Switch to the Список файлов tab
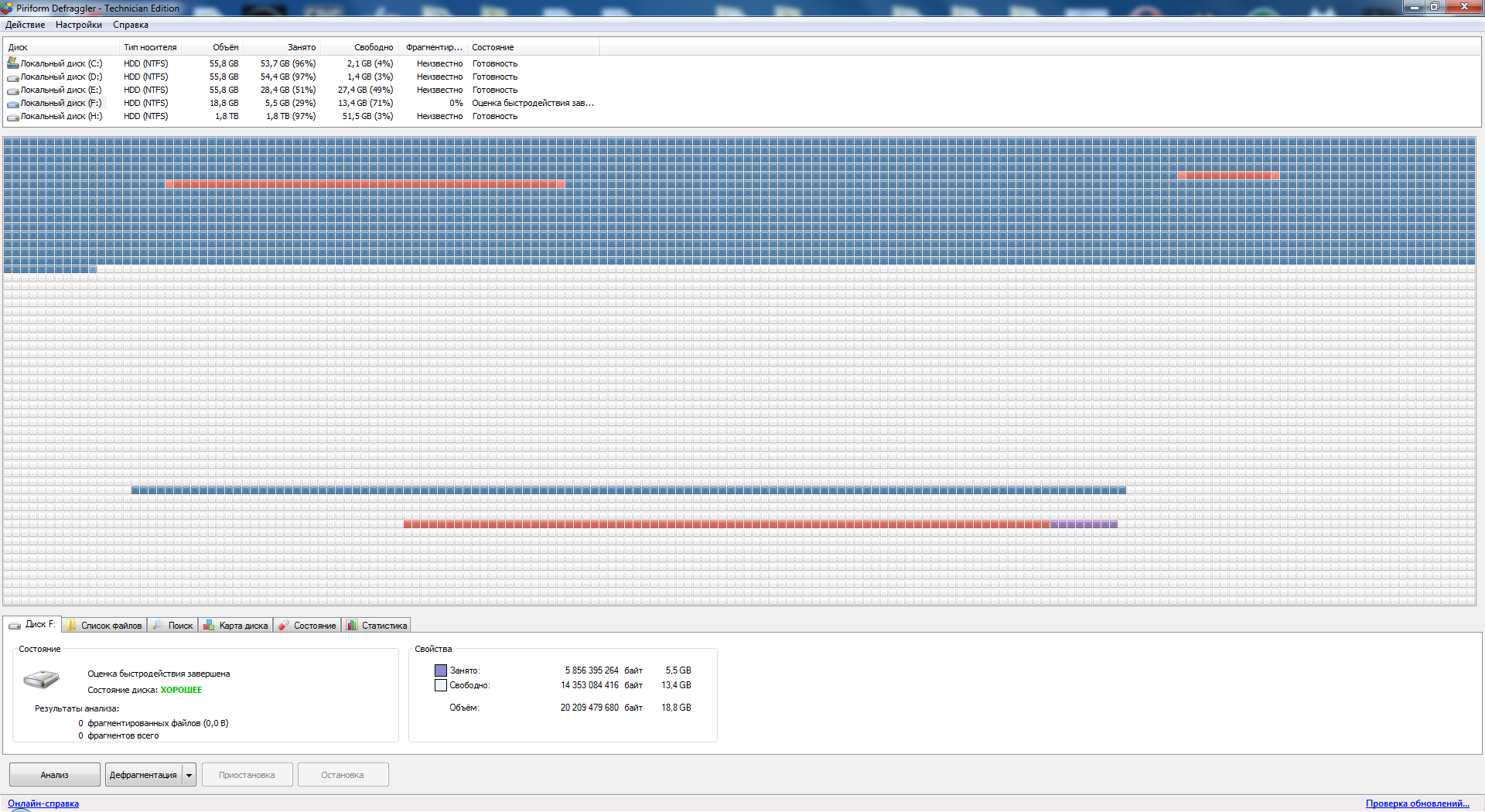This screenshot has width=1485, height=812. tap(104, 626)
